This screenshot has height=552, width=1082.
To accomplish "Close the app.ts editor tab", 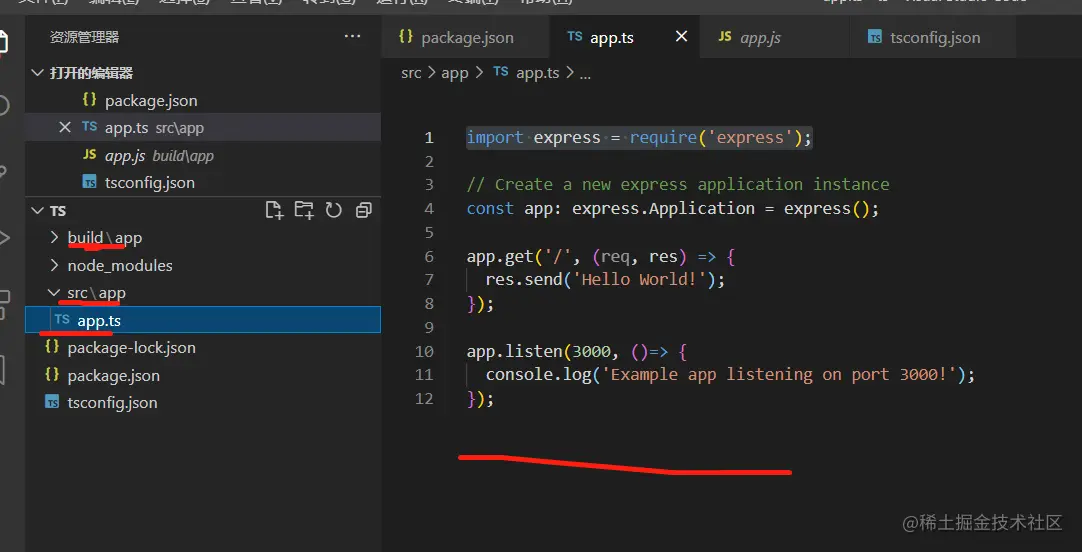I will [681, 37].
